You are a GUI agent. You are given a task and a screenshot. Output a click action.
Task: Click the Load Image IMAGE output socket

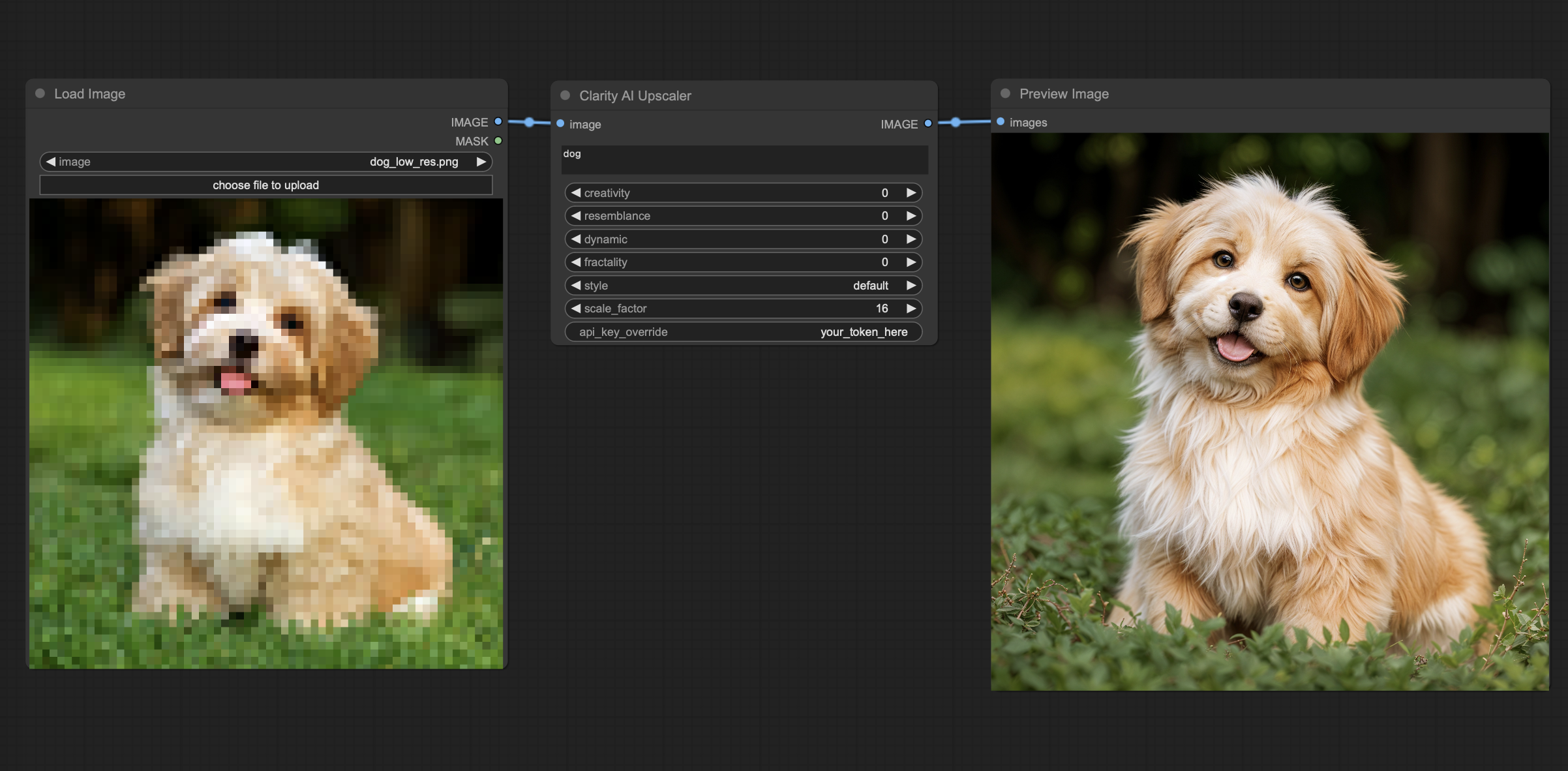coord(498,122)
